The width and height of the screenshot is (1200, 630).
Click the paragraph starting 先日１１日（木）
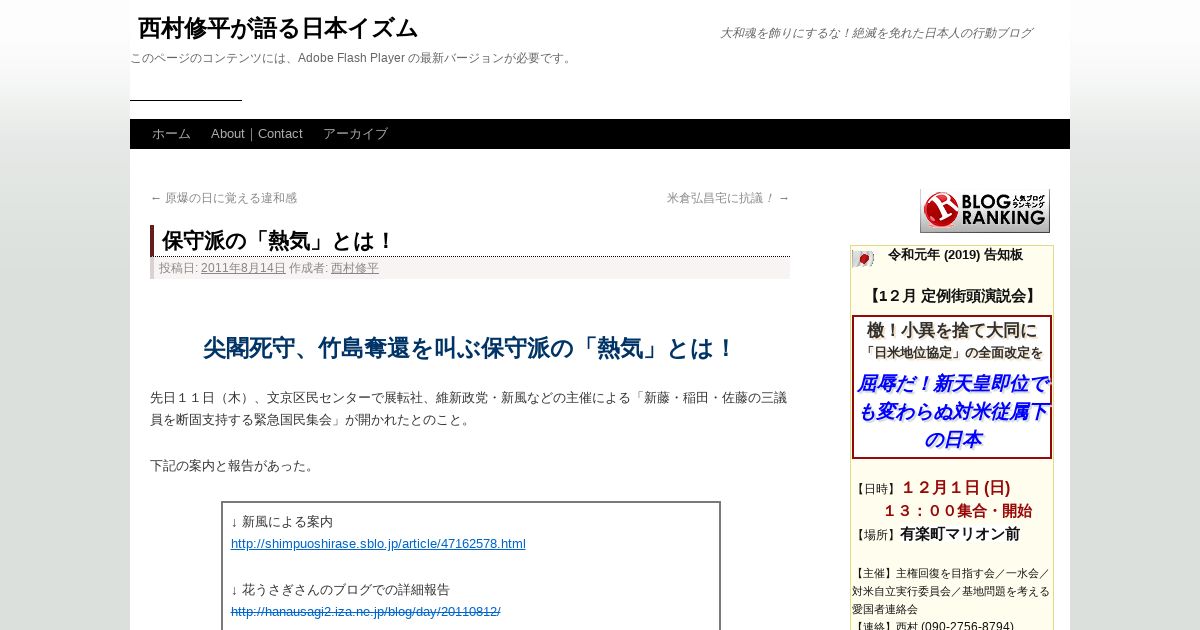point(469,409)
